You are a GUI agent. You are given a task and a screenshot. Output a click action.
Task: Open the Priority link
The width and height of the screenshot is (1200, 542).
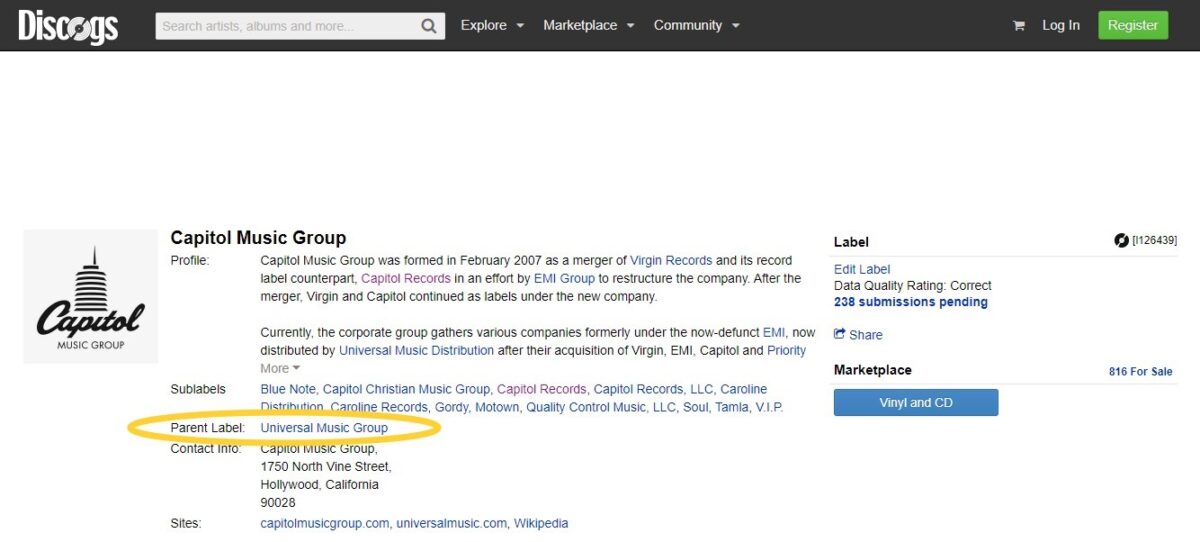pos(786,350)
